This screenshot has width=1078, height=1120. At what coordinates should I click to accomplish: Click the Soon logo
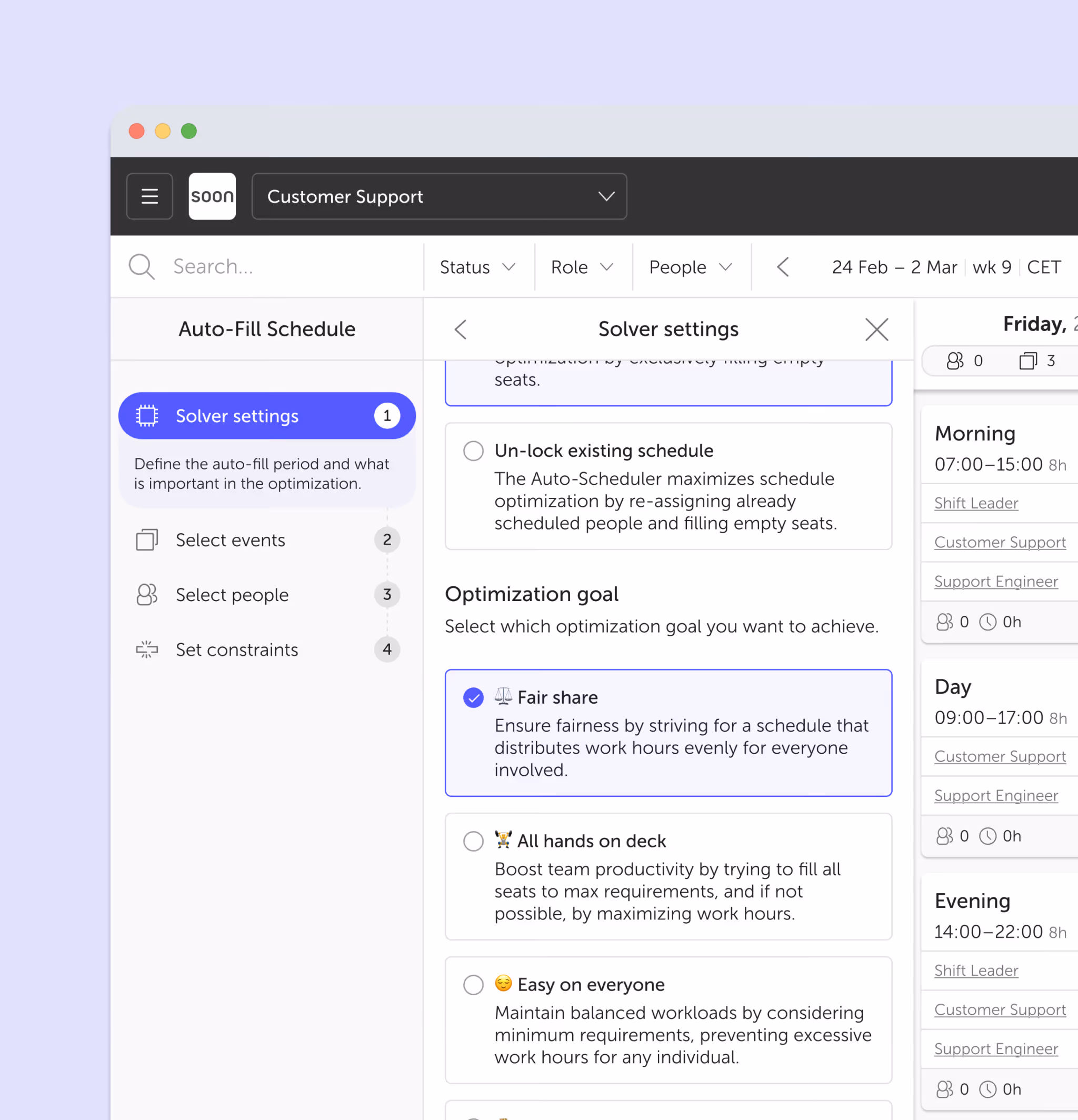(212, 196)
